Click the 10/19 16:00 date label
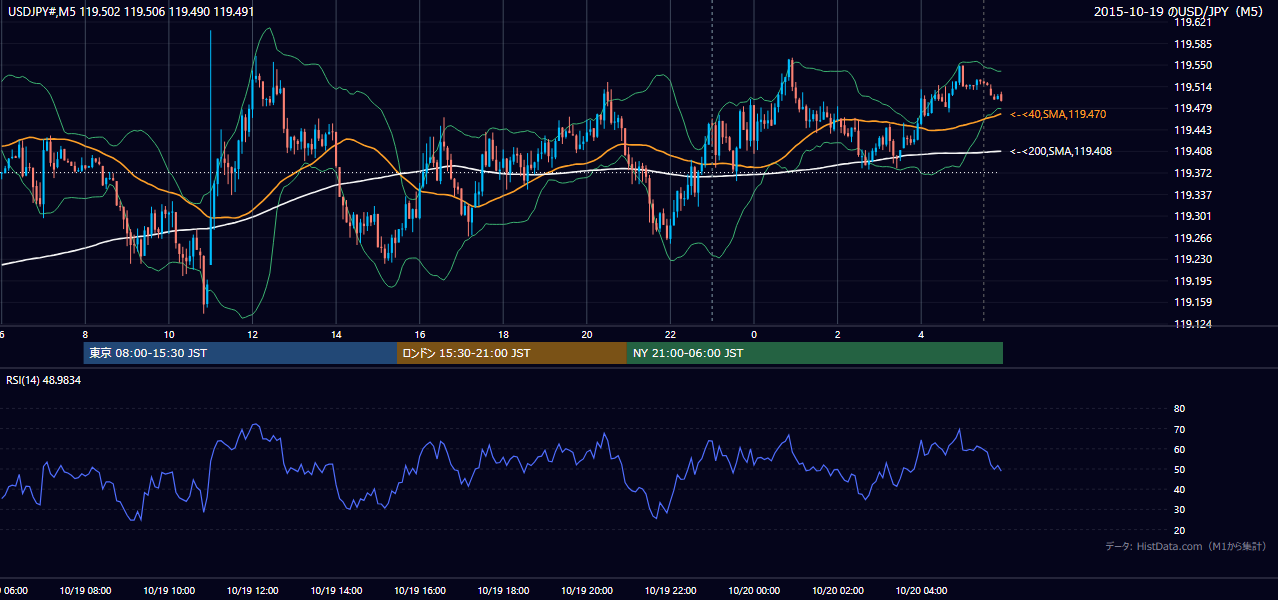Screen dimensions: 1278x600 click(x=420, y=591)
